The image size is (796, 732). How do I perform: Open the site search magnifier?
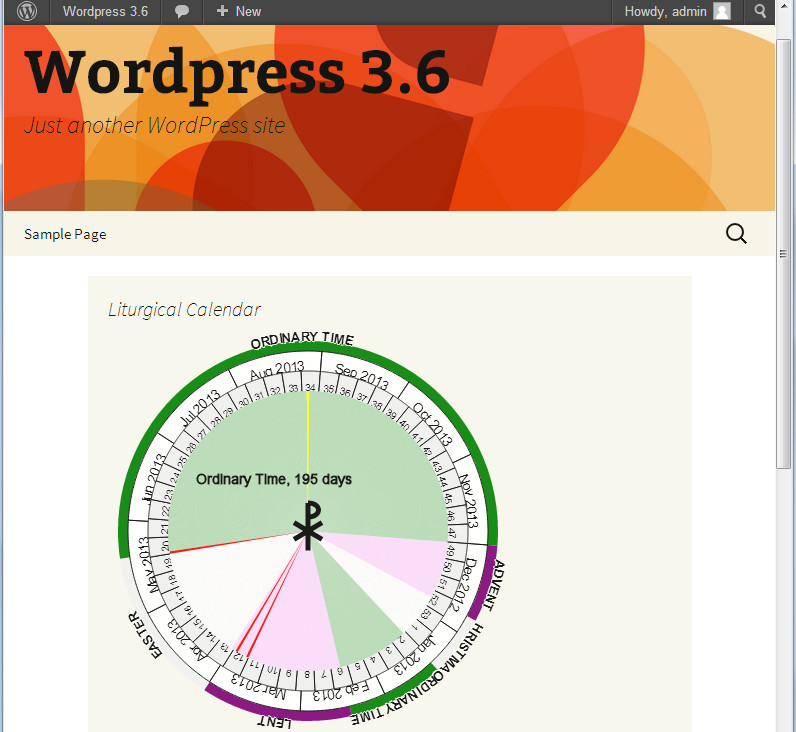736,234
